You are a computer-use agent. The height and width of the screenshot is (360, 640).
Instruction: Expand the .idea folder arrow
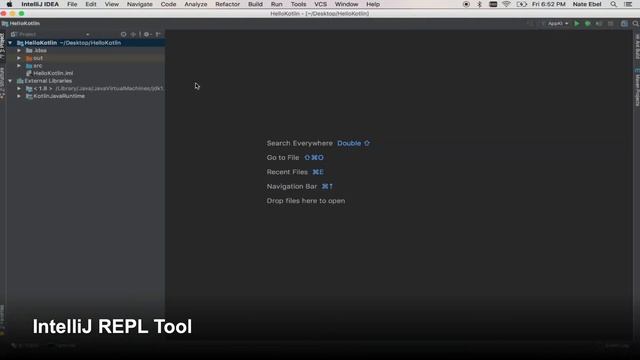[19, 51]
